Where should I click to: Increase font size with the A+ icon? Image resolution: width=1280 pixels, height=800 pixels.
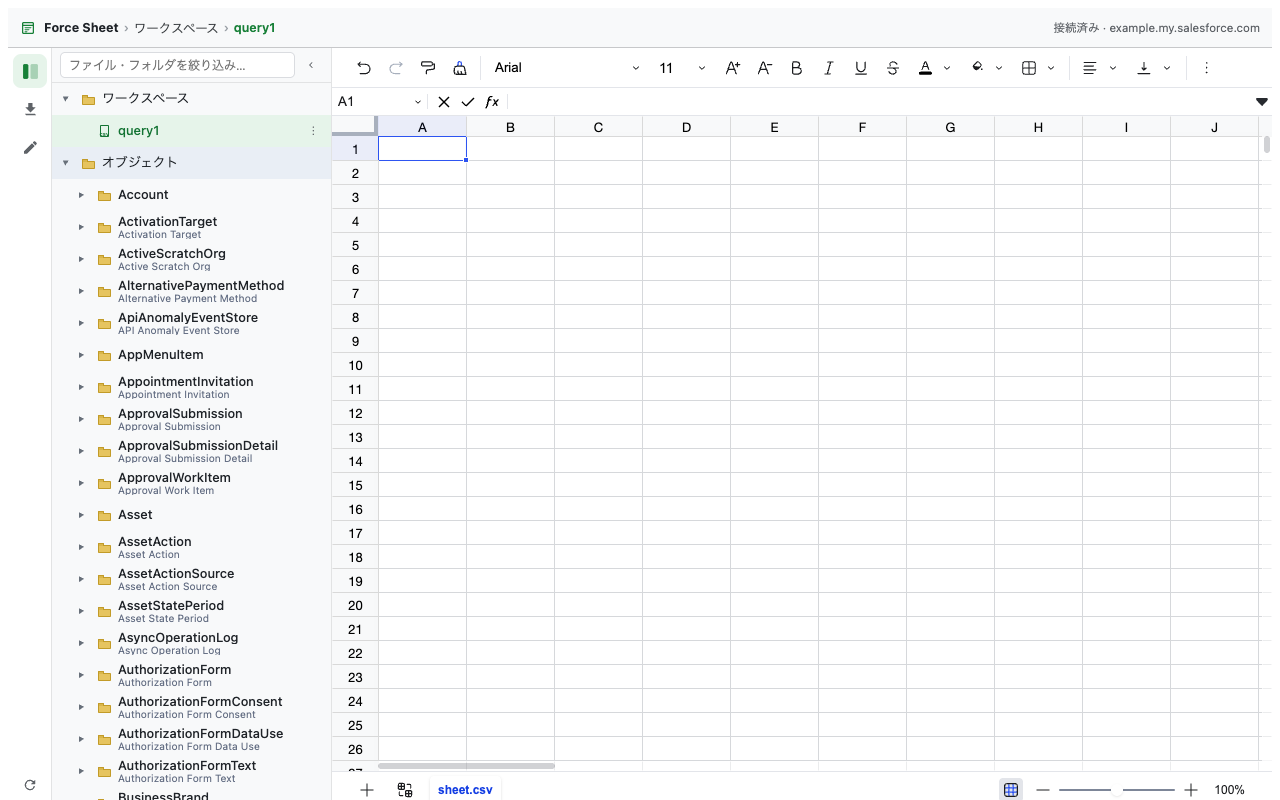(x=733, y=68)
